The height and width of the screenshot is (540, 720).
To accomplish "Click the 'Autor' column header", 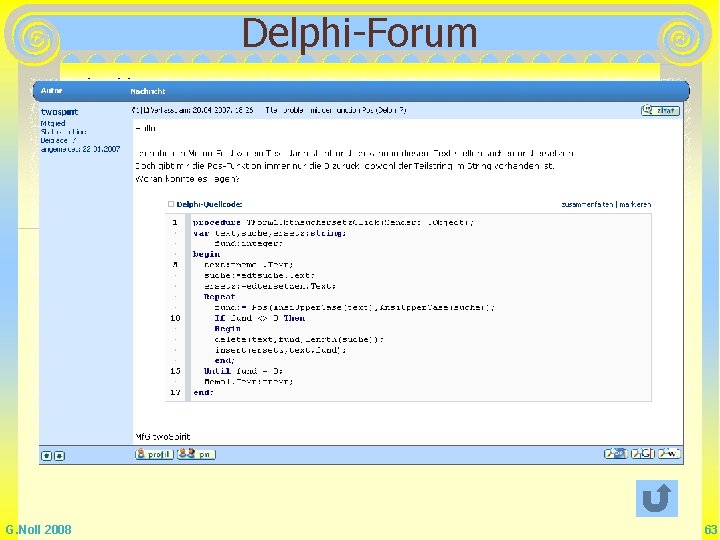I will (x=51, y=91).
